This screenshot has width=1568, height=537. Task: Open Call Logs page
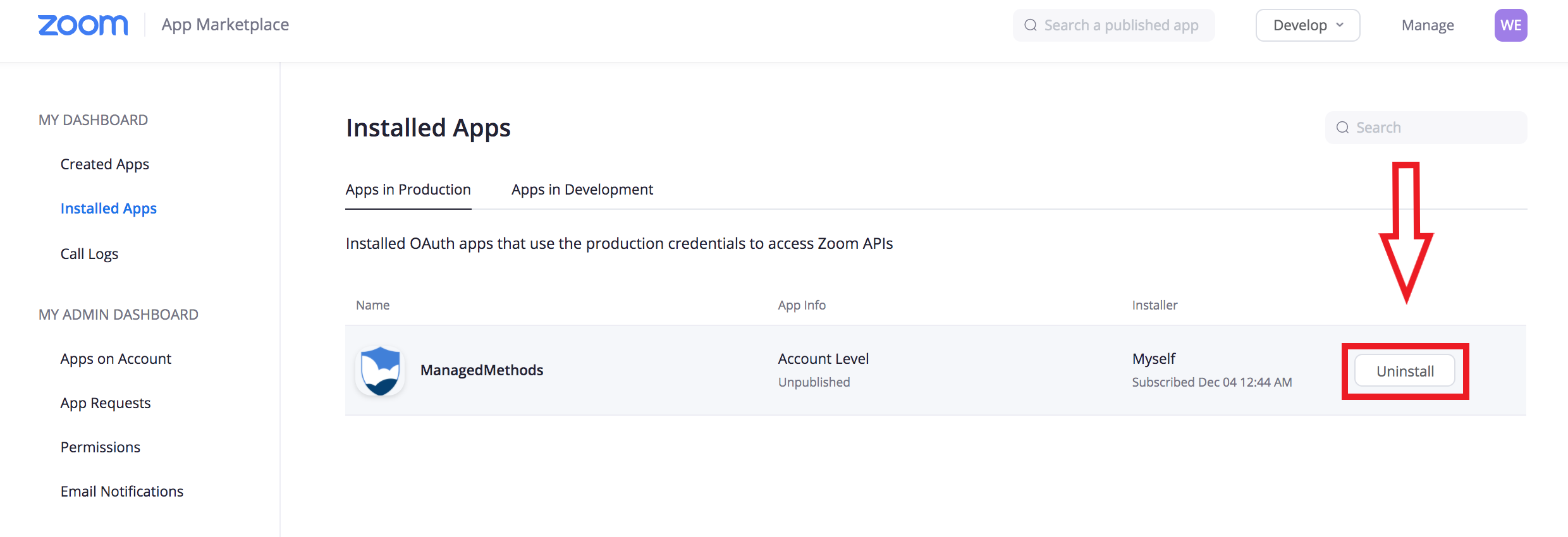89,254
